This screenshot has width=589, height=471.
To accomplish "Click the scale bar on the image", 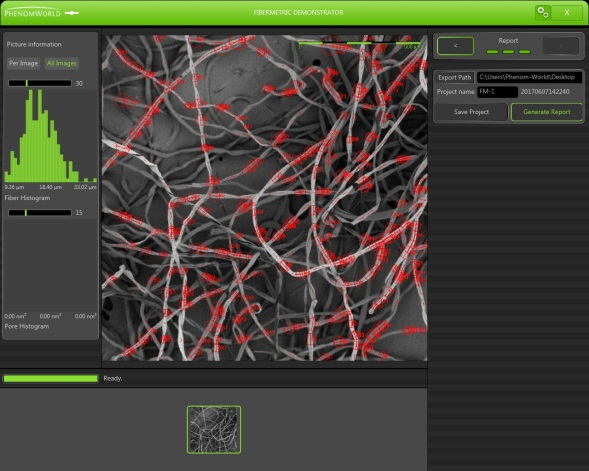I will click(359, 45).
